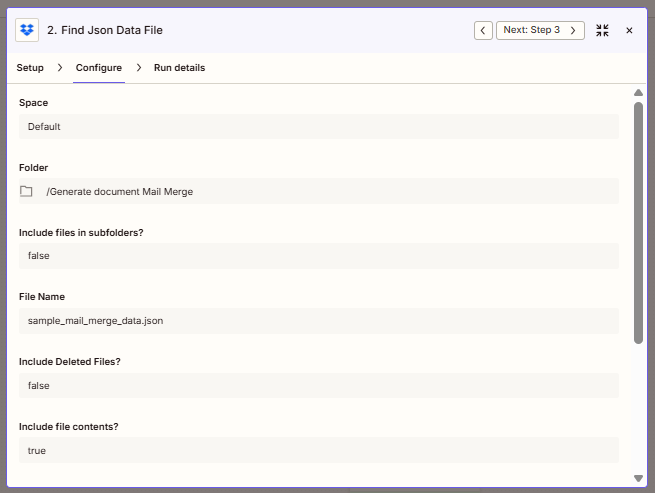
Task: Open the Setup tab
Action: point(30,68)
